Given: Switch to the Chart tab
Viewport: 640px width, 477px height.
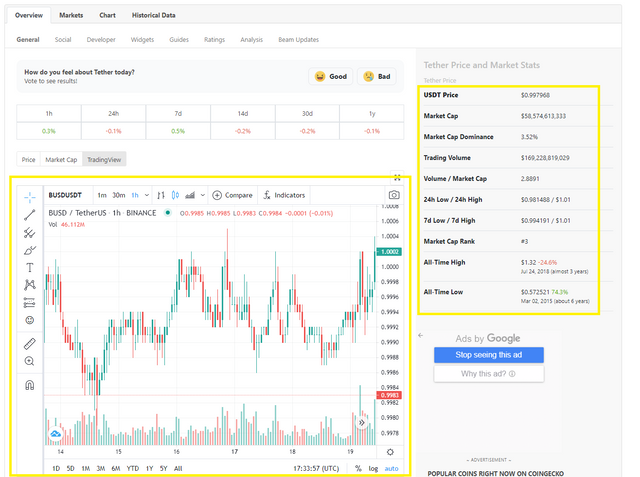Looking at the screenshot, I should (x=107, y=15).
